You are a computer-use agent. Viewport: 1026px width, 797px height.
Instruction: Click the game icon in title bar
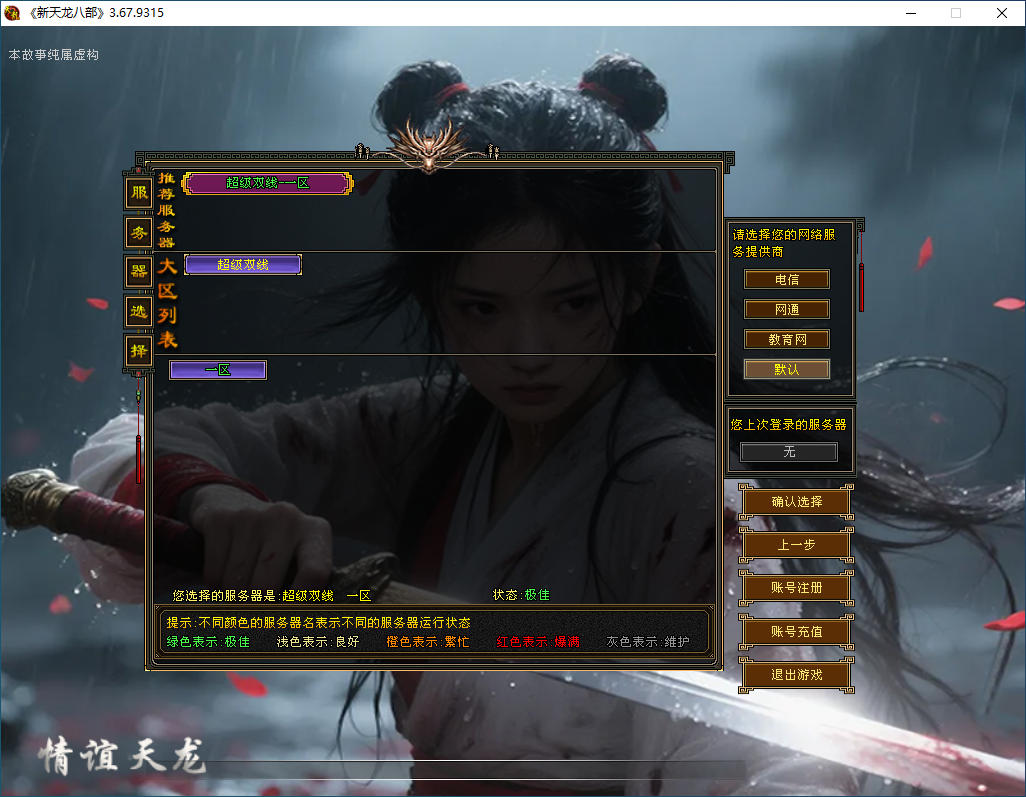coord(12,12)
